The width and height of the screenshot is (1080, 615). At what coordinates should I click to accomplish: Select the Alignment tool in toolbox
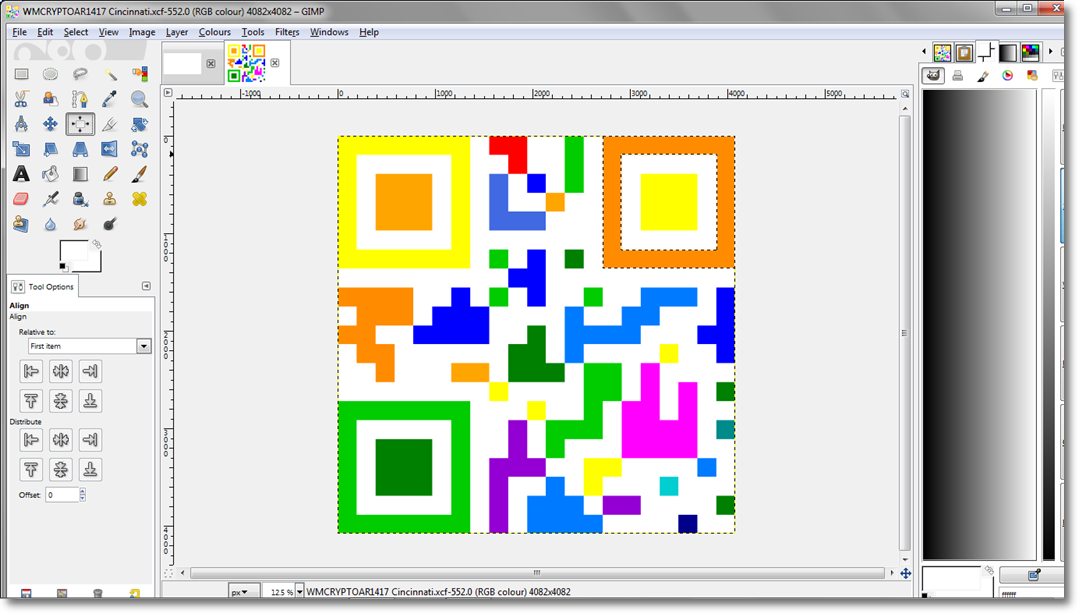tap(80, 124)
